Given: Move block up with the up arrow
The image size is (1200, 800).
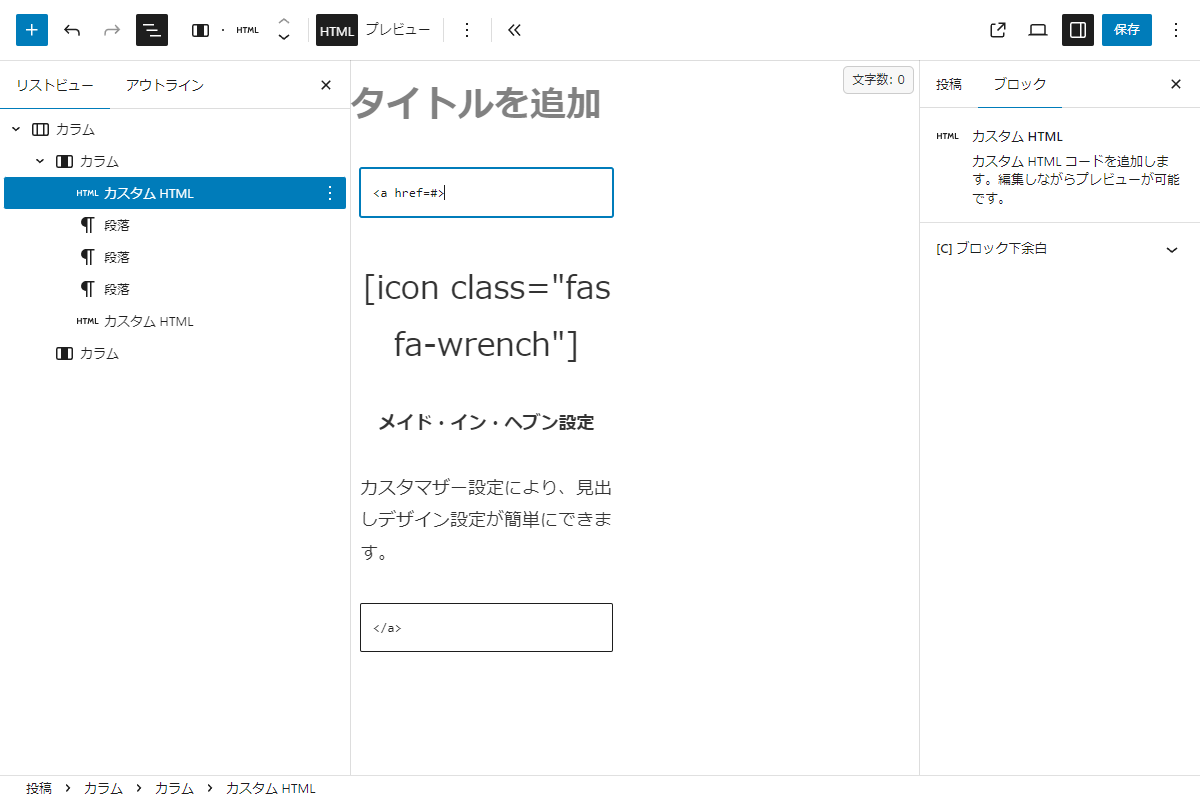Looking at the screenshot, I should pos(284,21).
